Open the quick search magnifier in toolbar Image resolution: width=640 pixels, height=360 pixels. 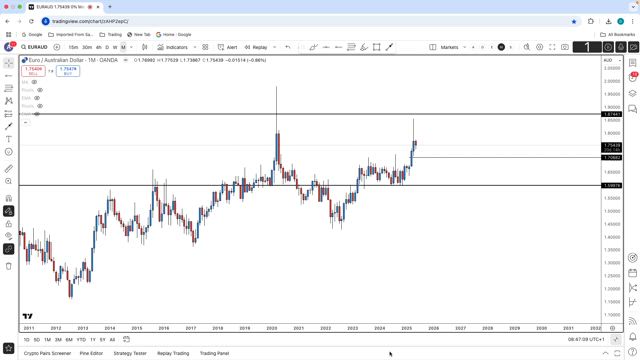coord(527,47)
